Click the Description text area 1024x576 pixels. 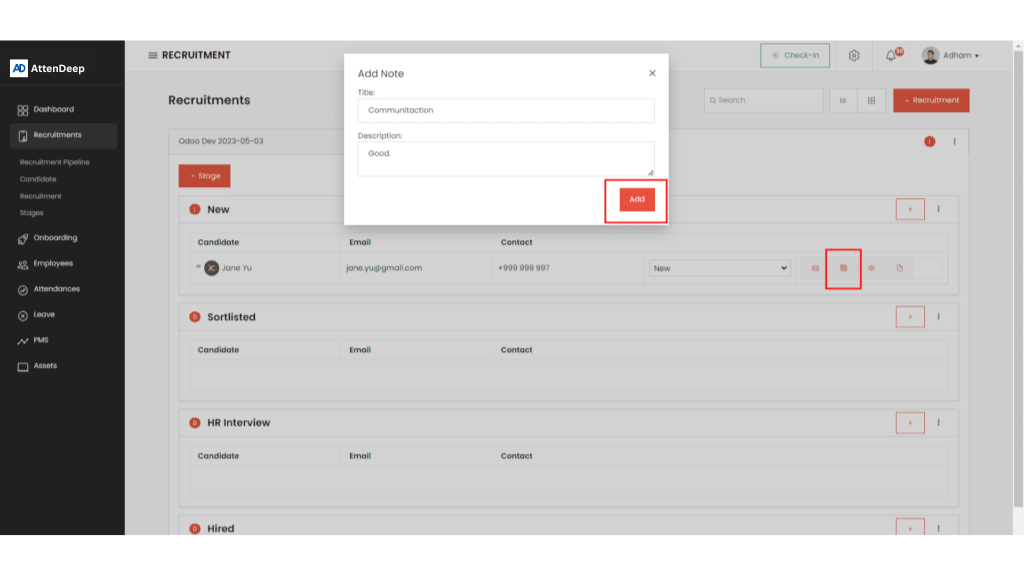(505, 158)
